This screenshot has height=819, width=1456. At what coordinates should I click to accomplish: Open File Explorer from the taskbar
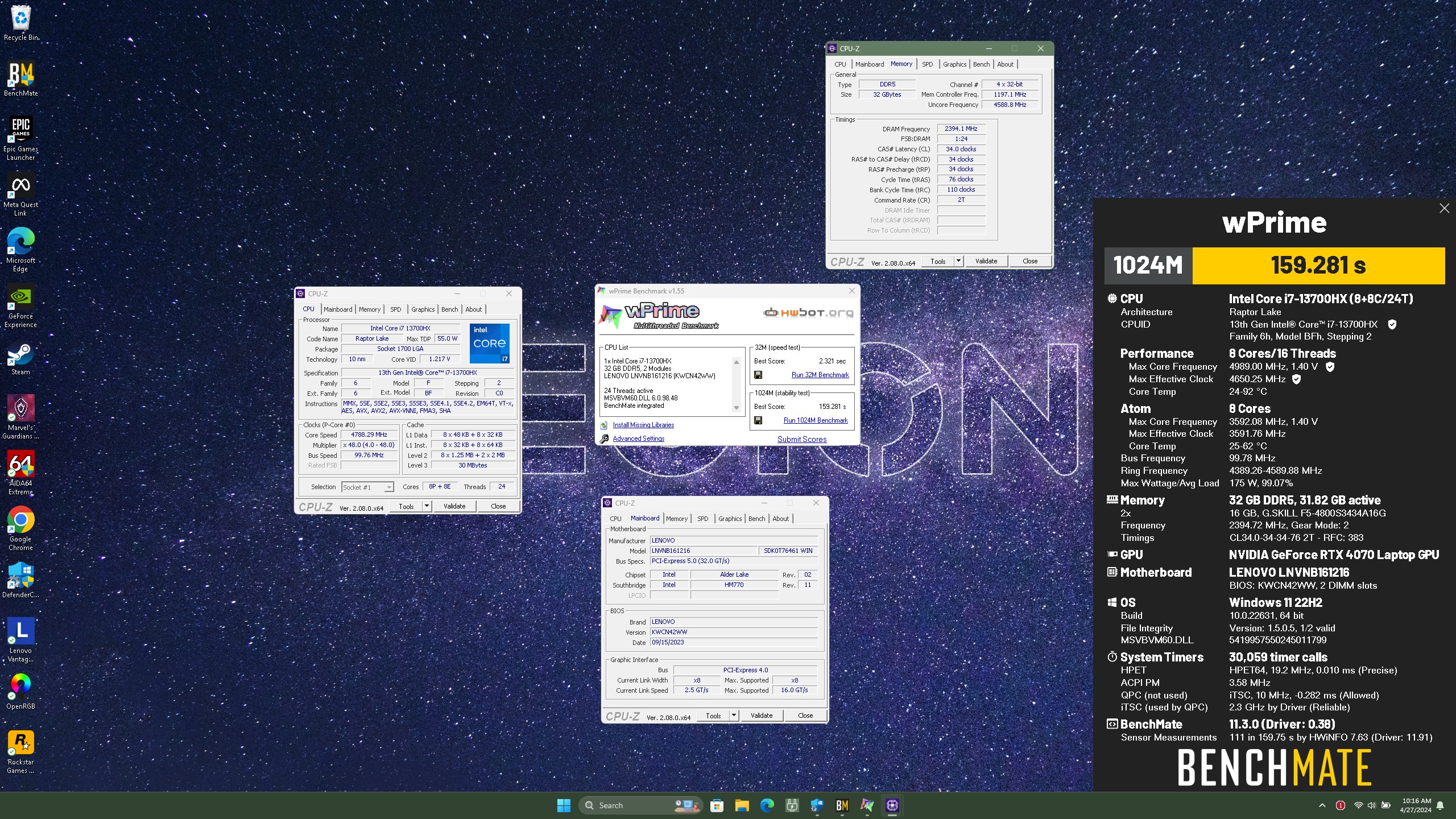tap(742, 805)
